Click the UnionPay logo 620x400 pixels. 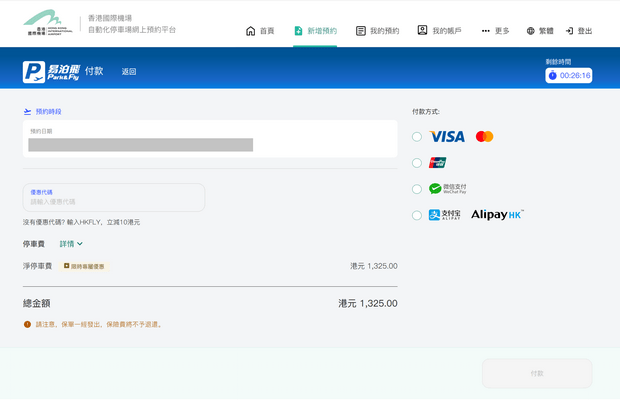[437, 163]
